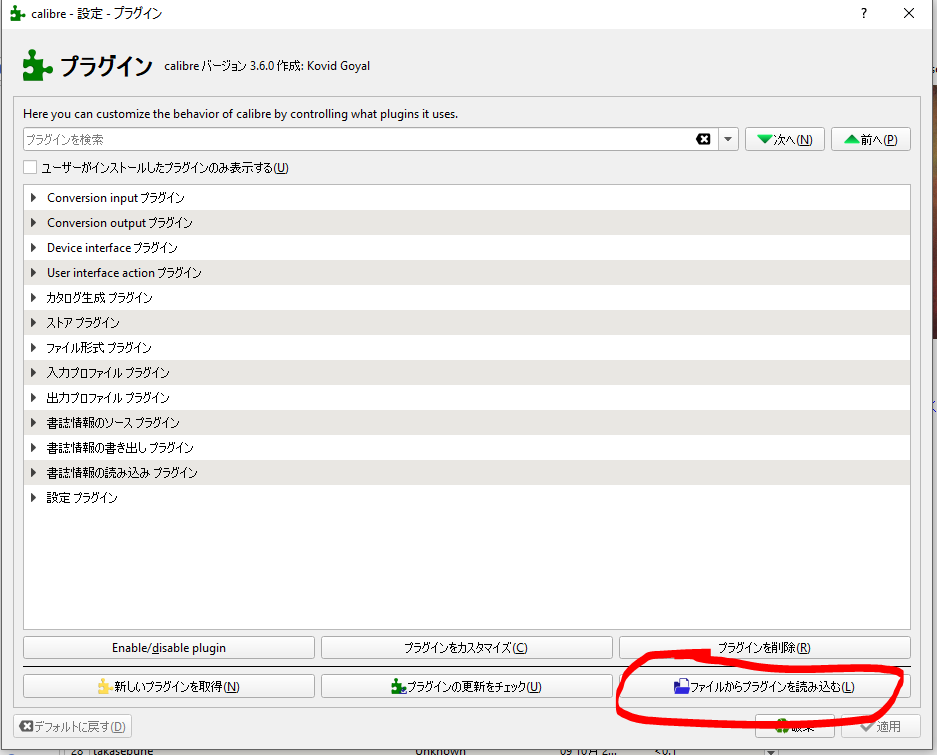Expand the 入力プロファイル プラグイン category
Screen dimensions: 937x755
[x=33, y=372]
